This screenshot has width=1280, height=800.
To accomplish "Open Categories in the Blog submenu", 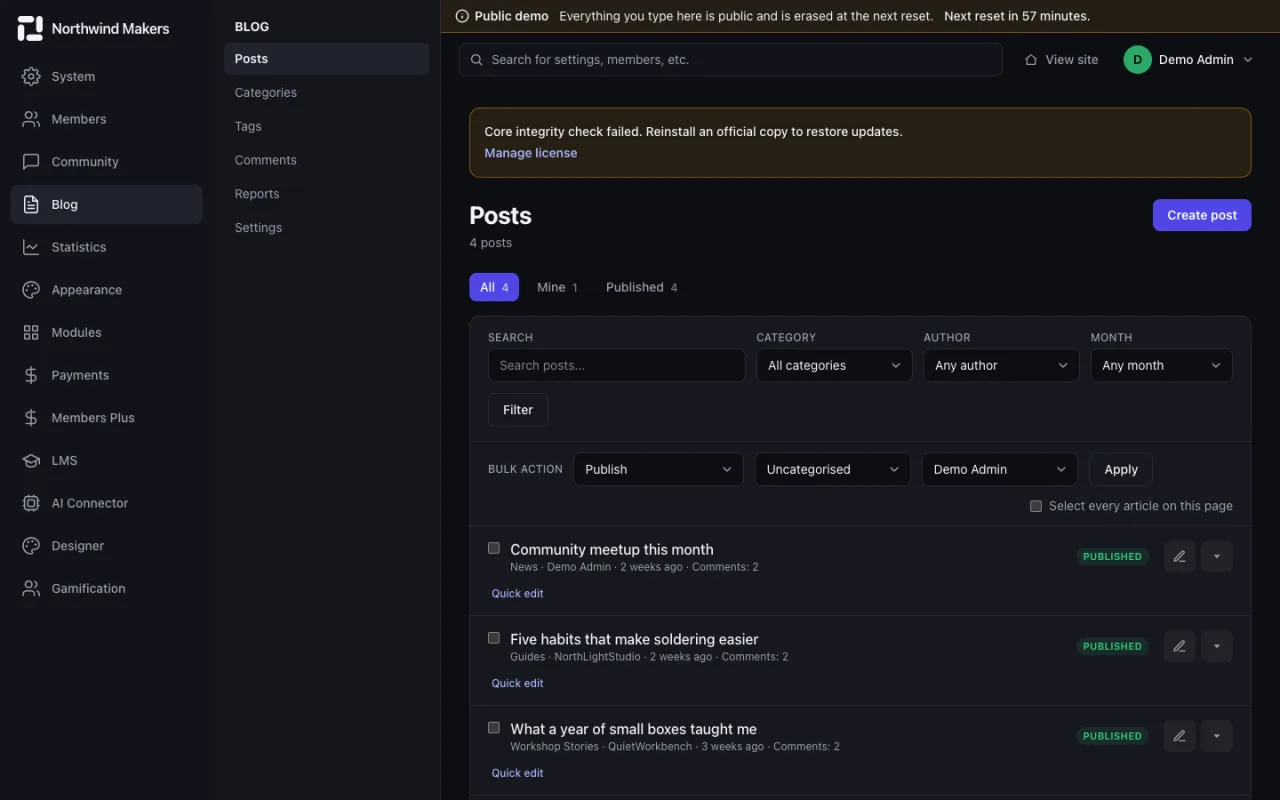I will click(x=326, y=92).
